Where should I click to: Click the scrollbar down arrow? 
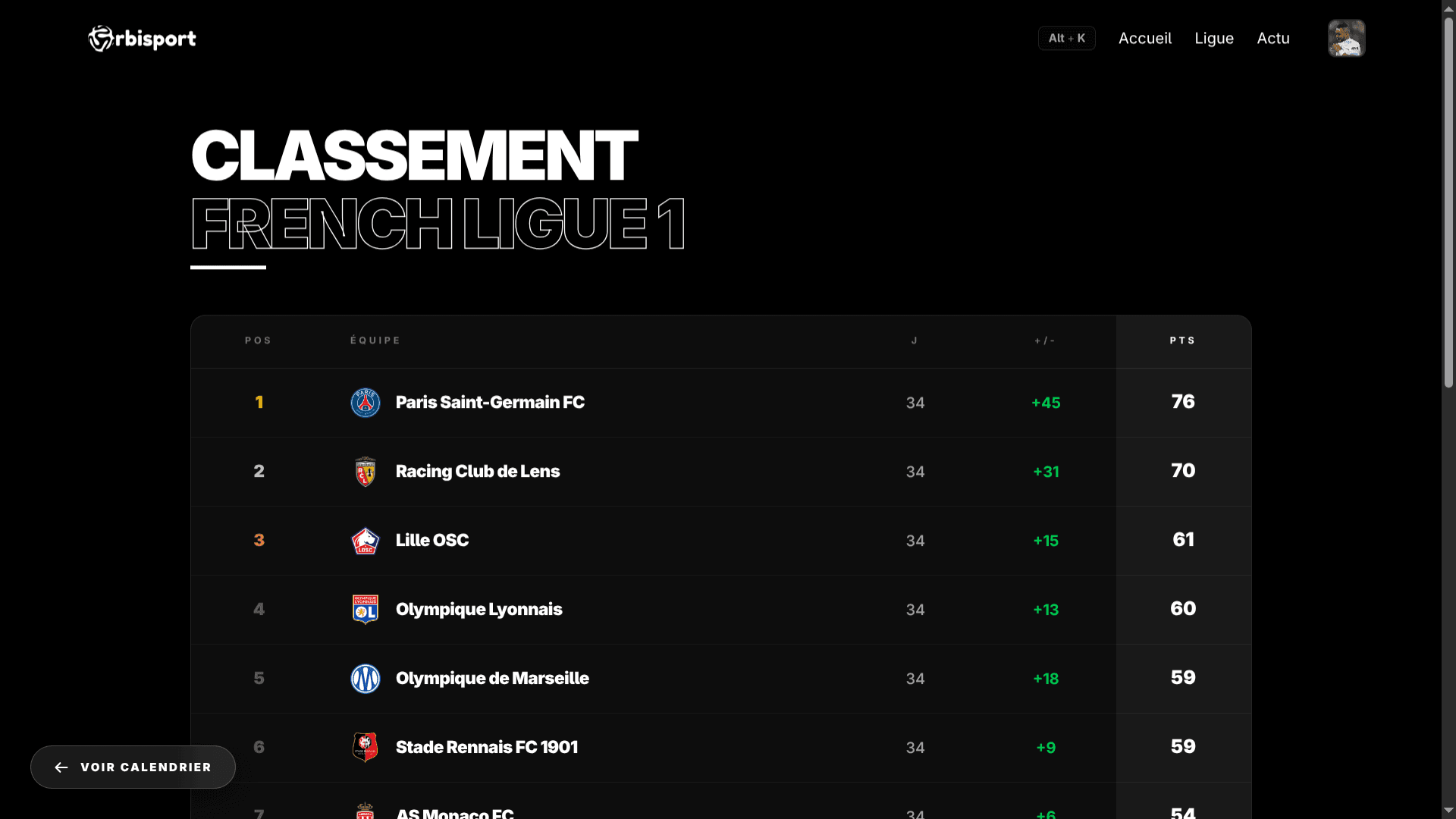[1448, 811]
